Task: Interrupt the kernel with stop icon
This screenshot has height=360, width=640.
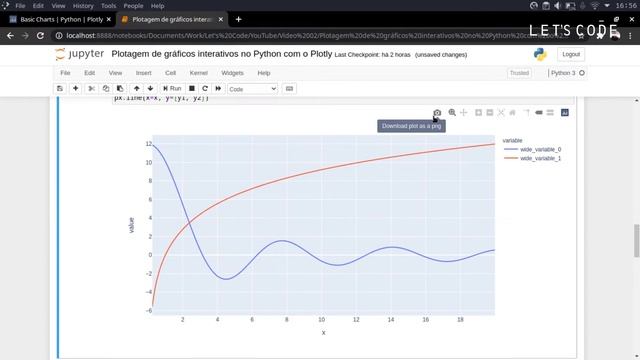Action: pyautogui.click(x=192, y=89)
